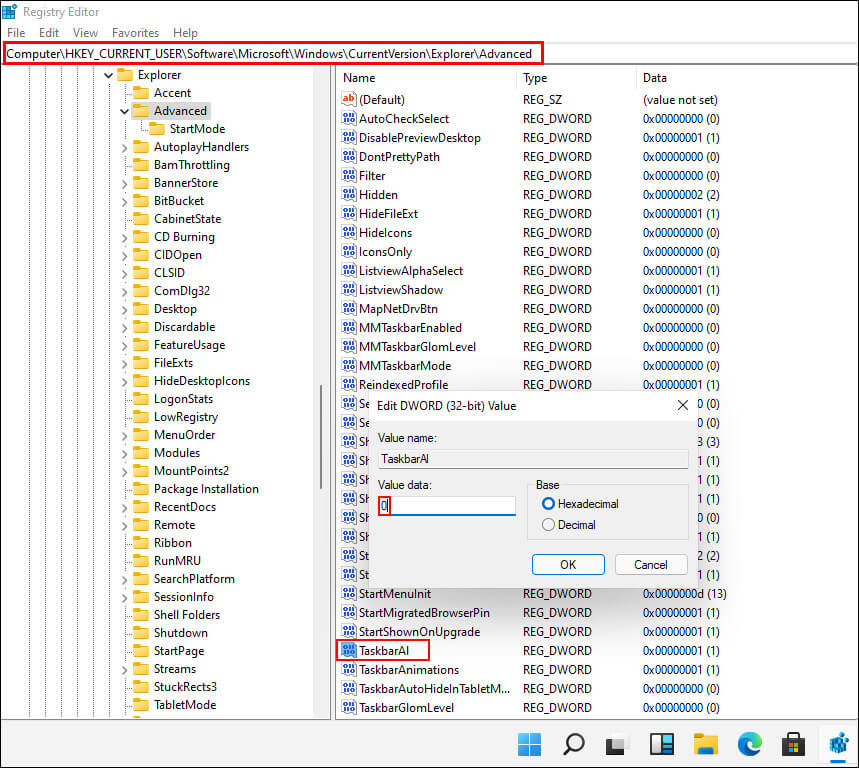Open the Favorites menu
This screenshot has width=859, height=768.
tap(135, 33)
